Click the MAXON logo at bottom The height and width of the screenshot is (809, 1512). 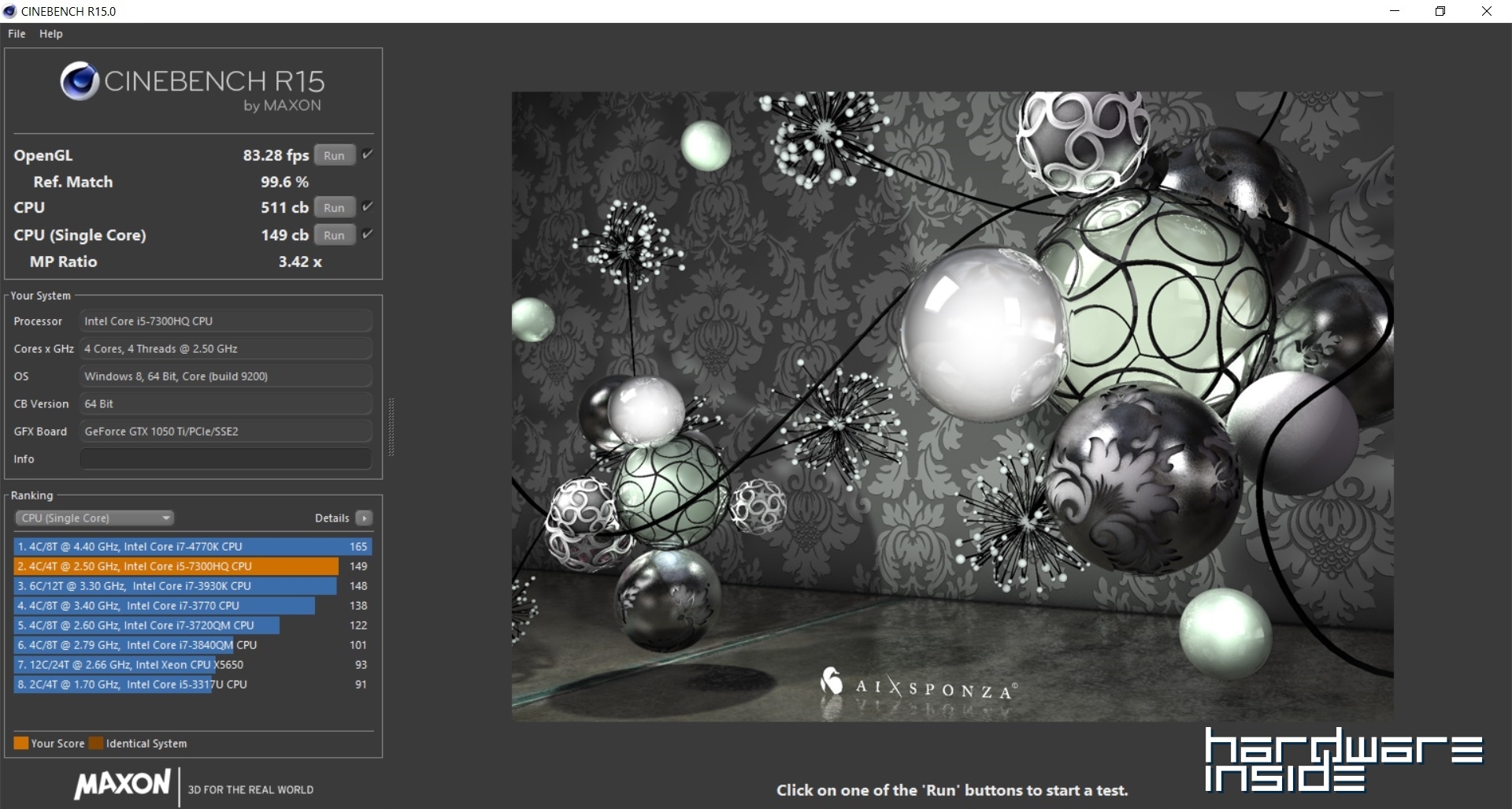click(x=122, y=785)
